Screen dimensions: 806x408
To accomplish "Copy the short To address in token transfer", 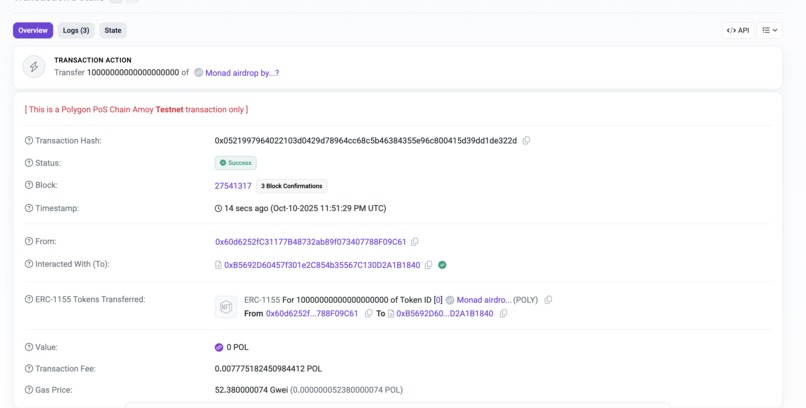I will [503, 313].
